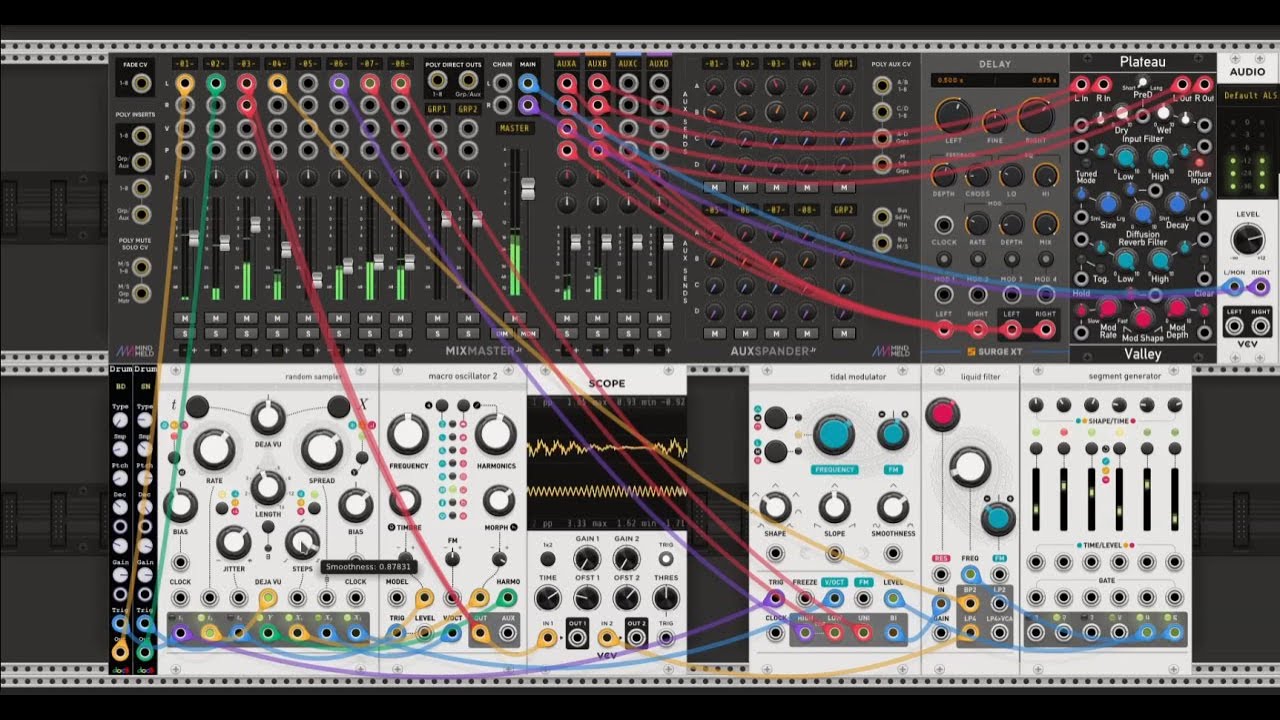
Task: Click the channel -01- name display
Action: (185, 64)
